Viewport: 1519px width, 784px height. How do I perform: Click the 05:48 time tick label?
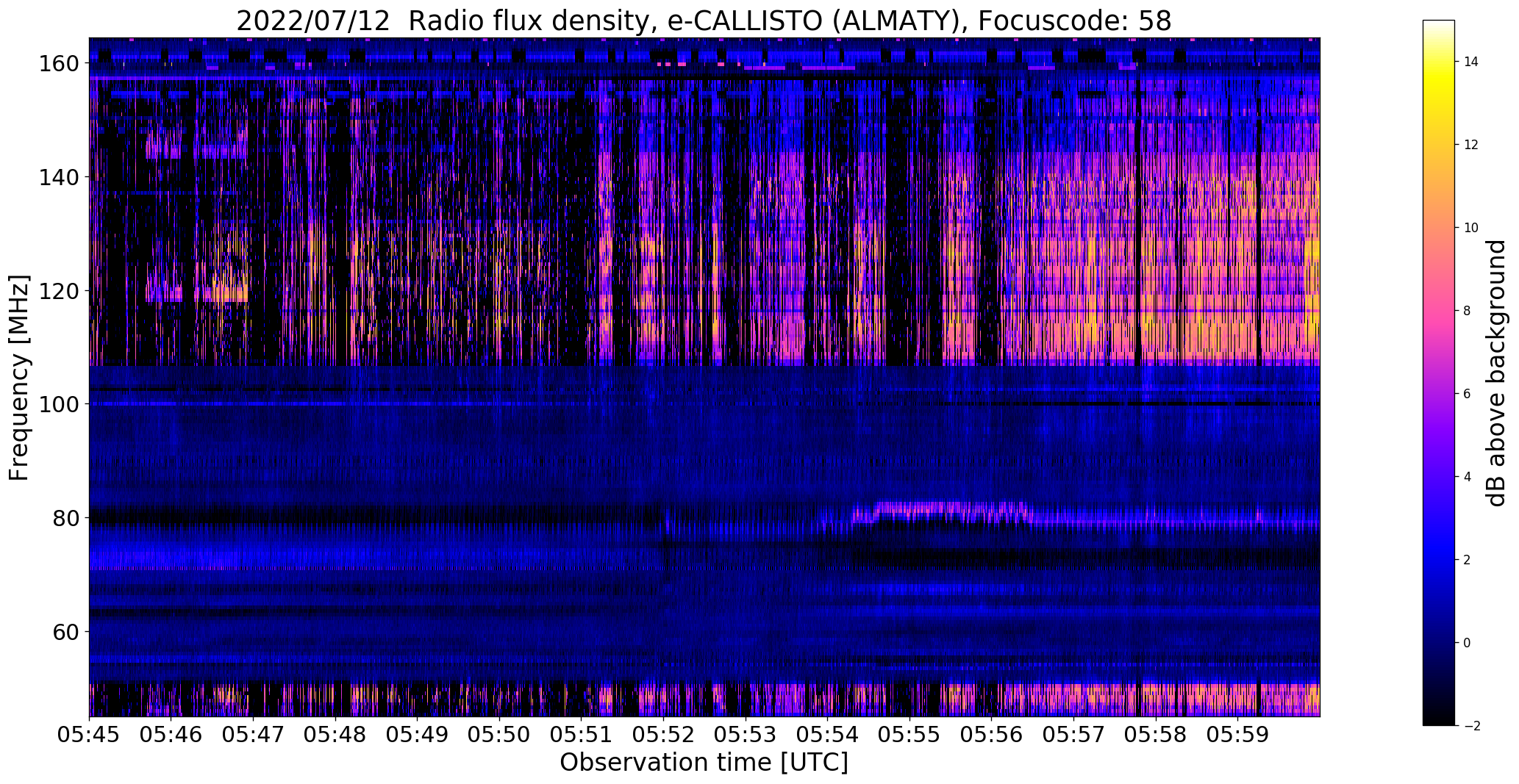[335, 735]
